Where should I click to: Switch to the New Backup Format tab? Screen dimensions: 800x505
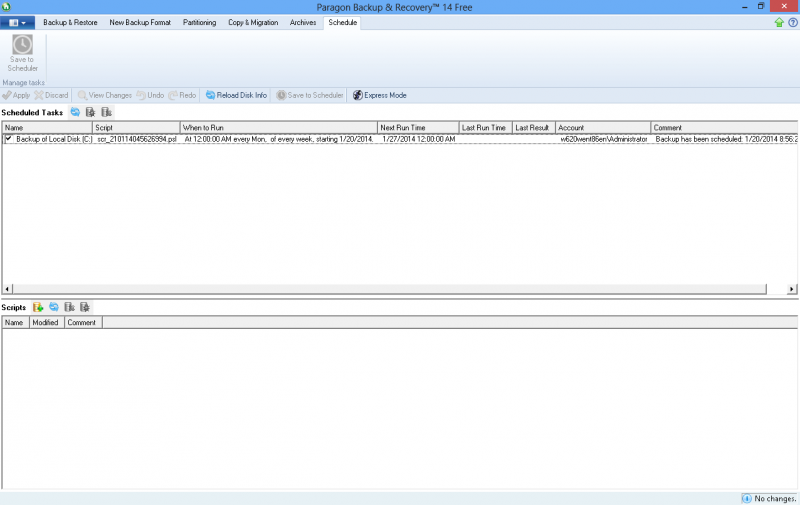140,22
